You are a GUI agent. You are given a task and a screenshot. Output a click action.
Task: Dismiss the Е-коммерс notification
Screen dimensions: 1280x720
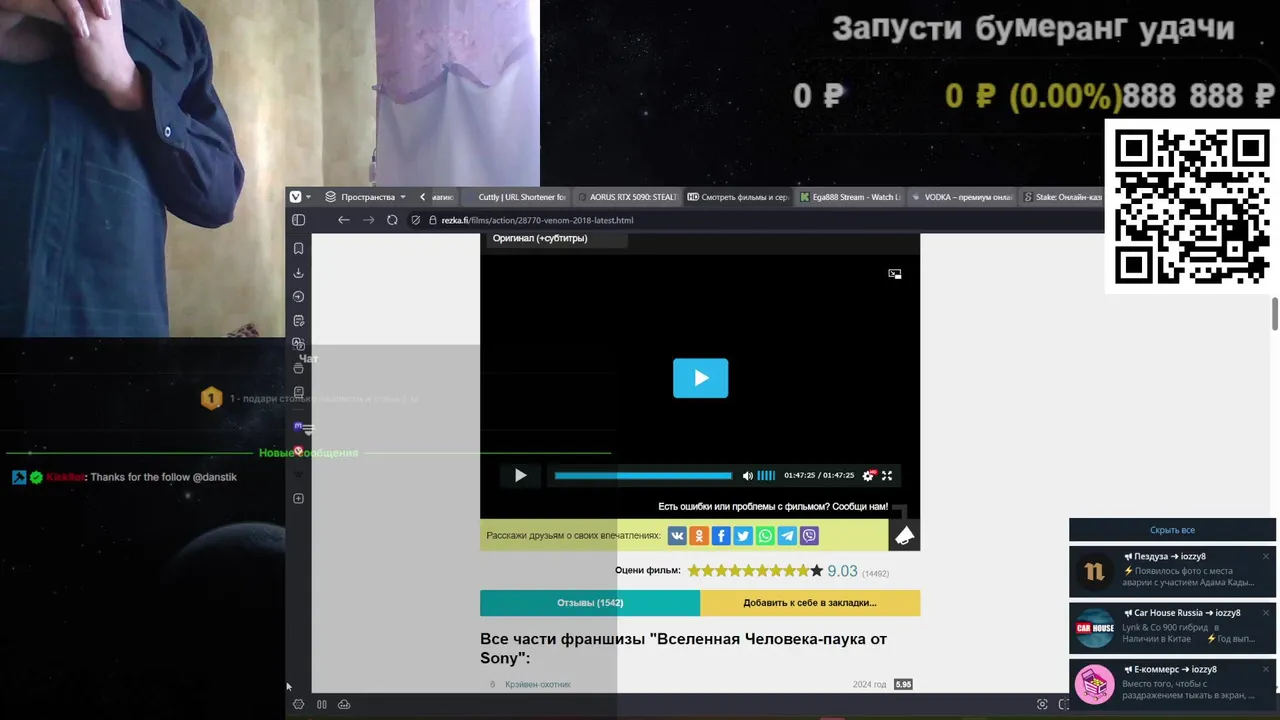(x=1265, y=668)
